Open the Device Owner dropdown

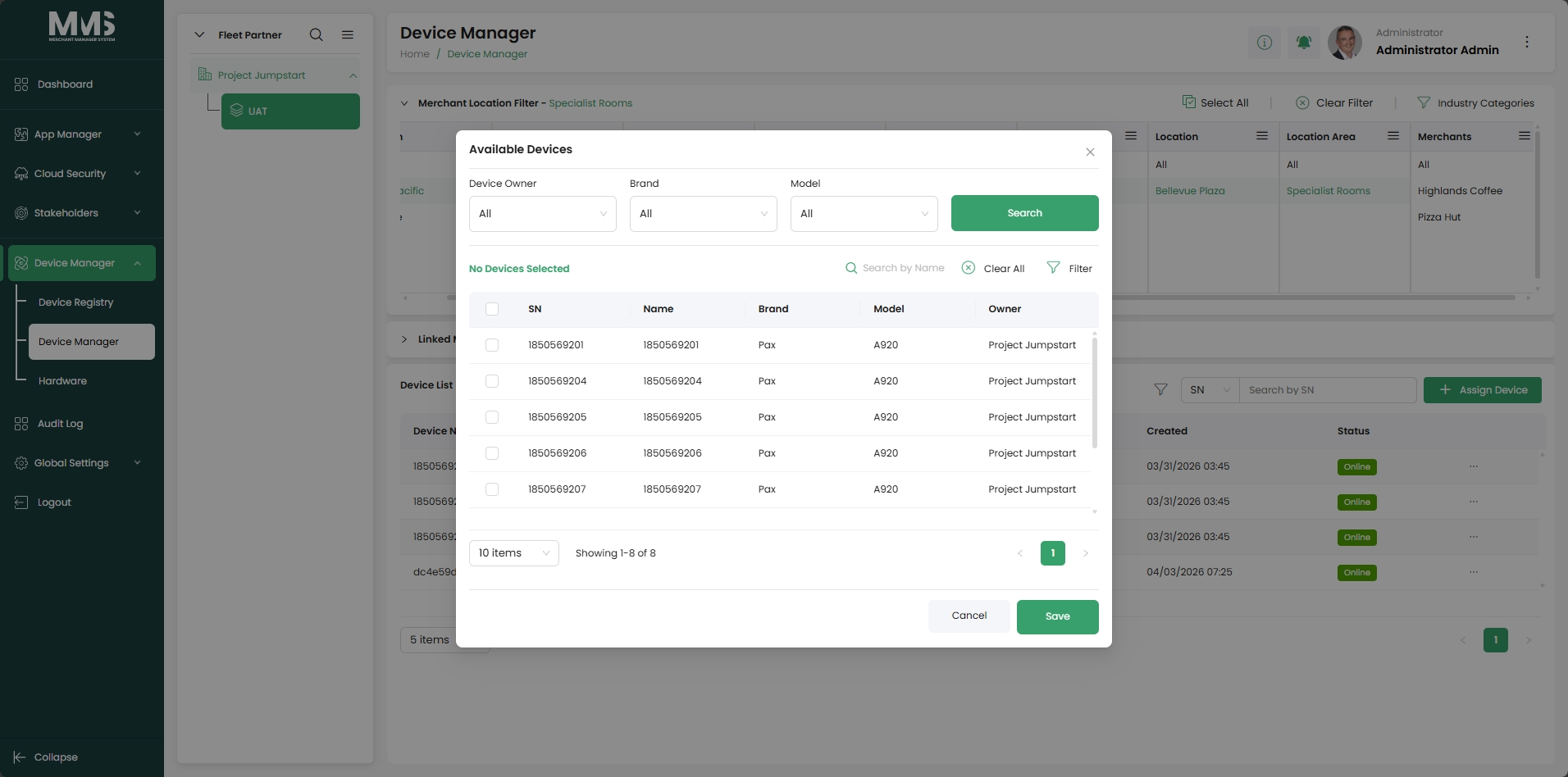point(543,214)
